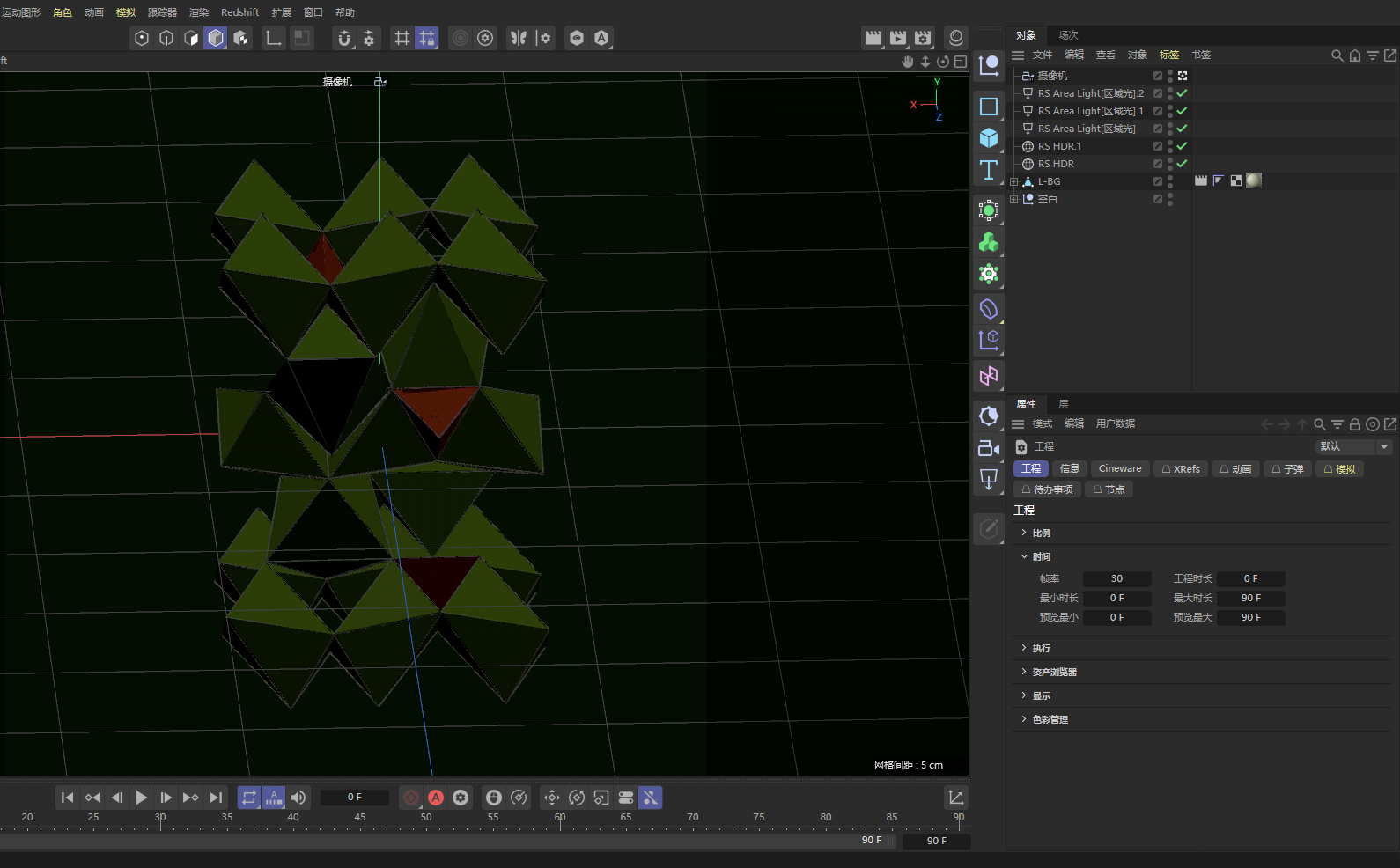Toggle the enable checkmark for RS HDR
The width and height of the screenshot is (1400, 868).
pos(1183,164)
